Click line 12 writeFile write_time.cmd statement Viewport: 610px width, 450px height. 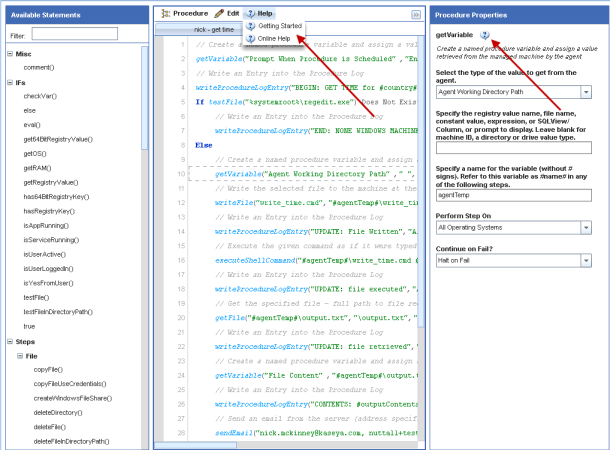tap(316, 203)
